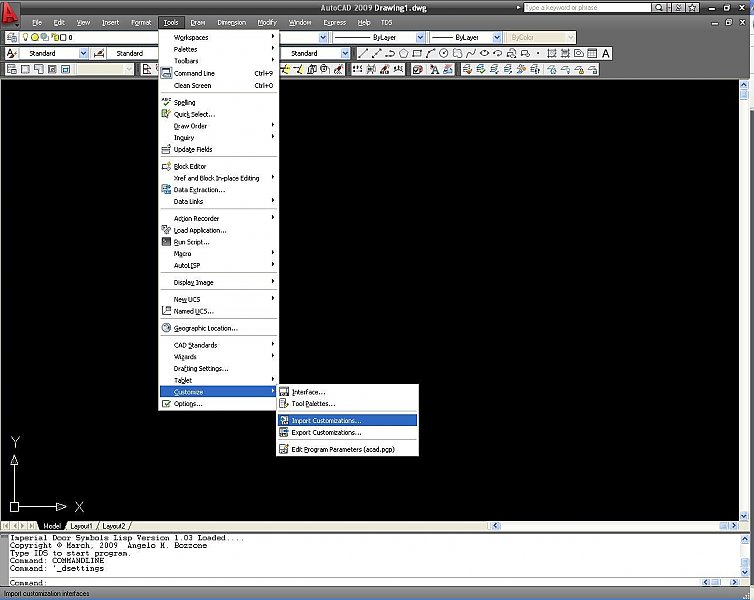Screen dimensions: 754x600
Task: Choose Export Customizations menu entry
Action: coord(347,433)
